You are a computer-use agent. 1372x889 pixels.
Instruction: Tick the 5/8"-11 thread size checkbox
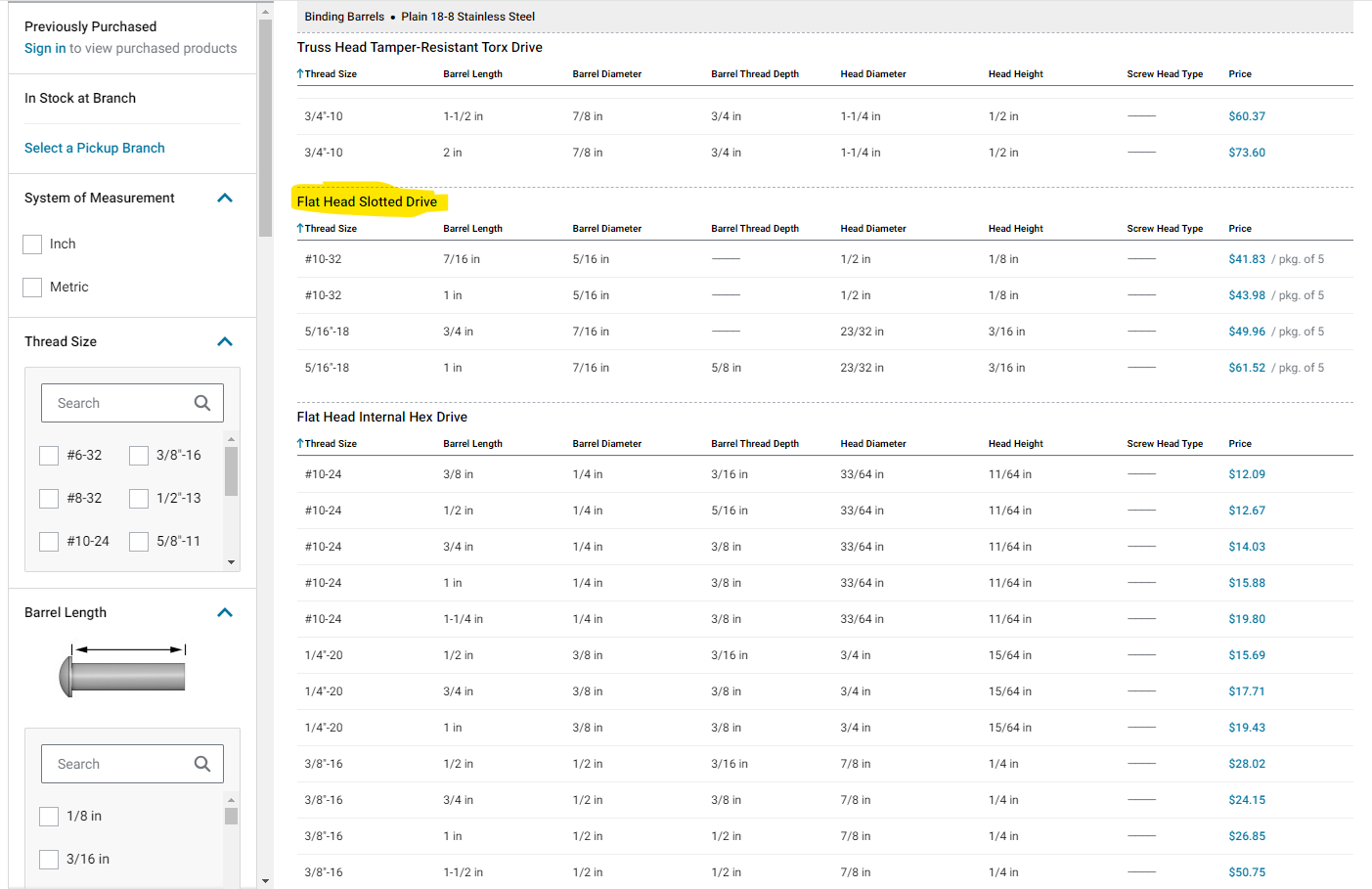(x=139, y=542)
